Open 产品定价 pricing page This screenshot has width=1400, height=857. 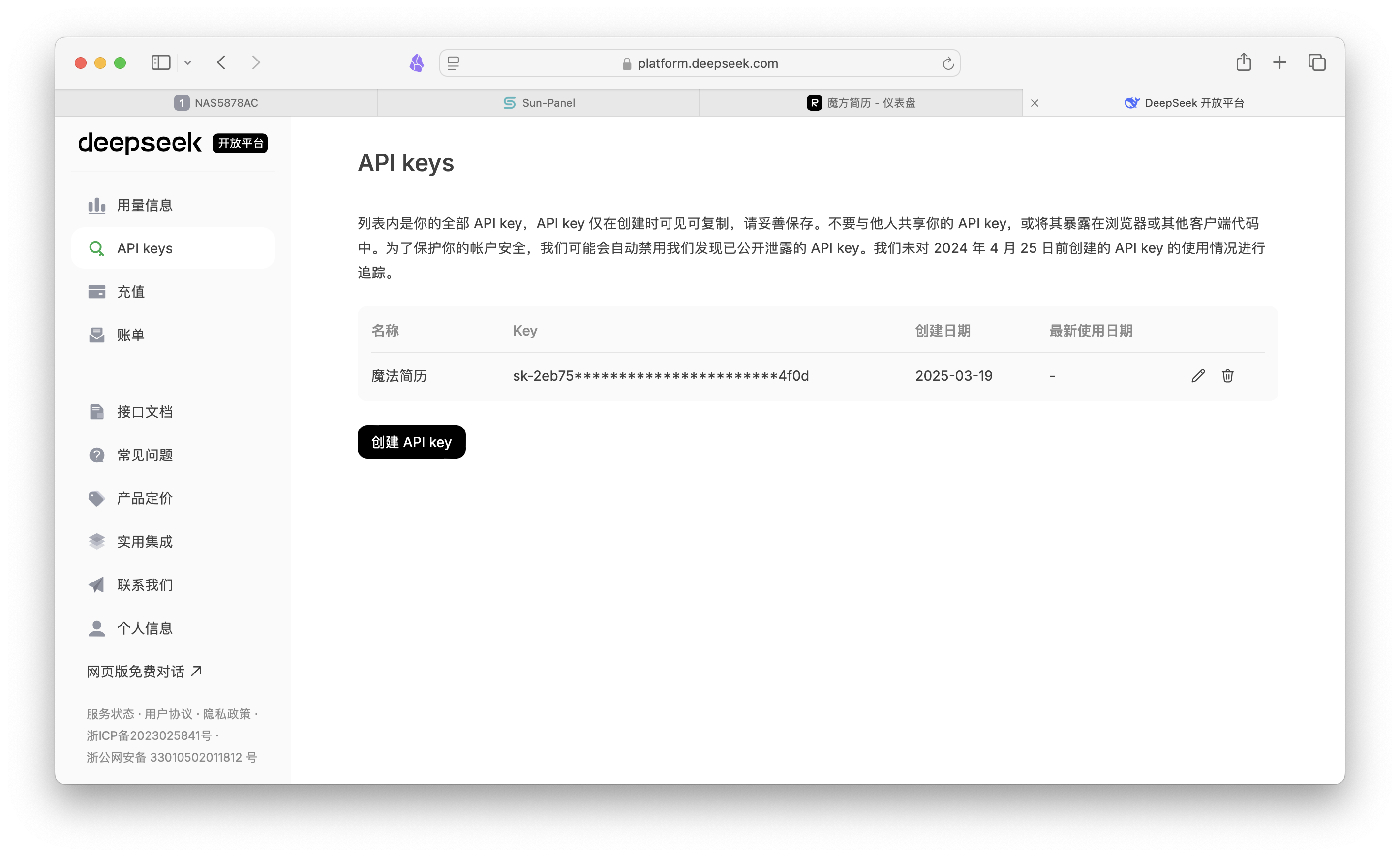pos(173,498)
